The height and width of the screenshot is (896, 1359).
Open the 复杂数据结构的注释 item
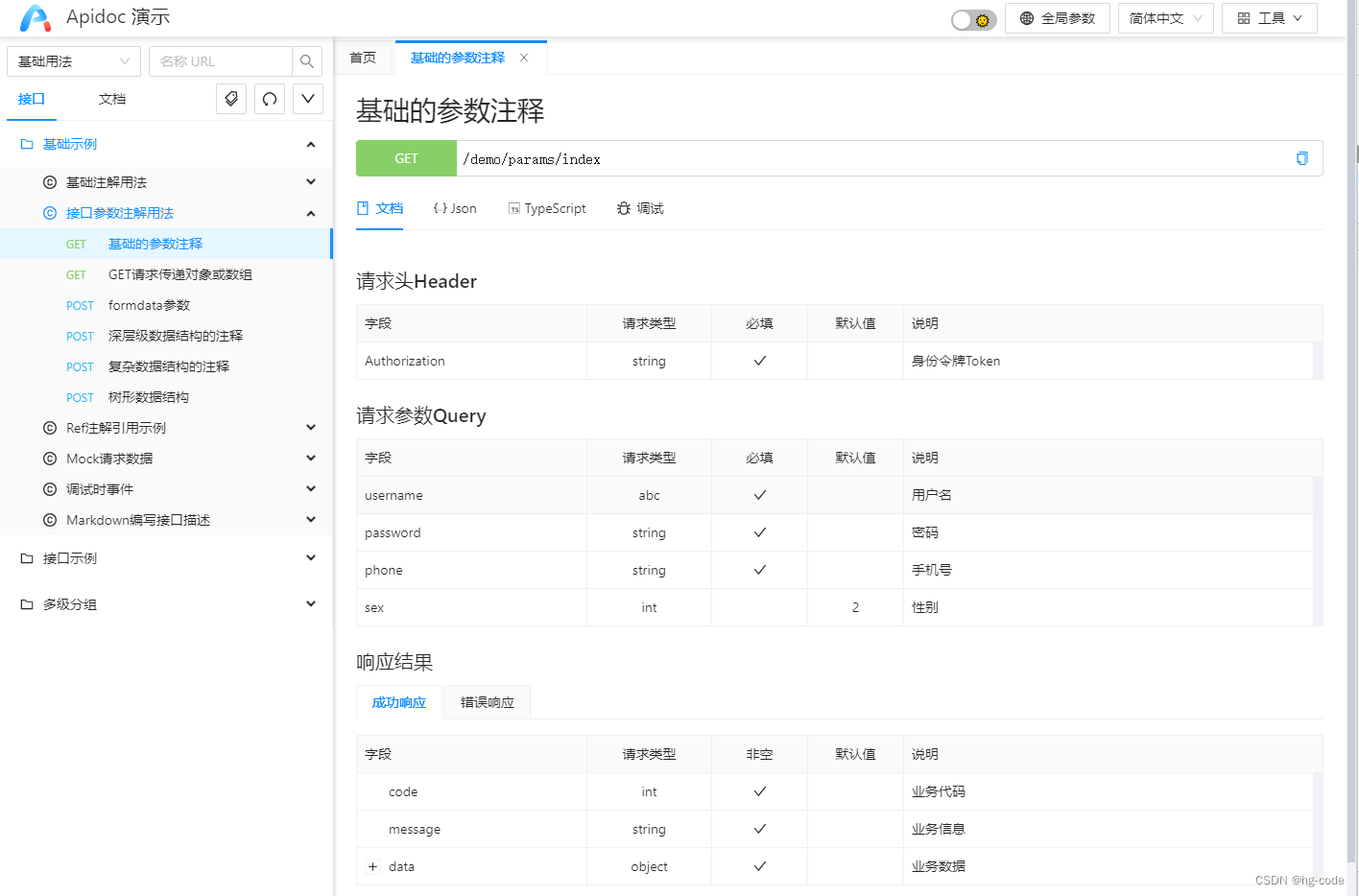coord(165,366)
